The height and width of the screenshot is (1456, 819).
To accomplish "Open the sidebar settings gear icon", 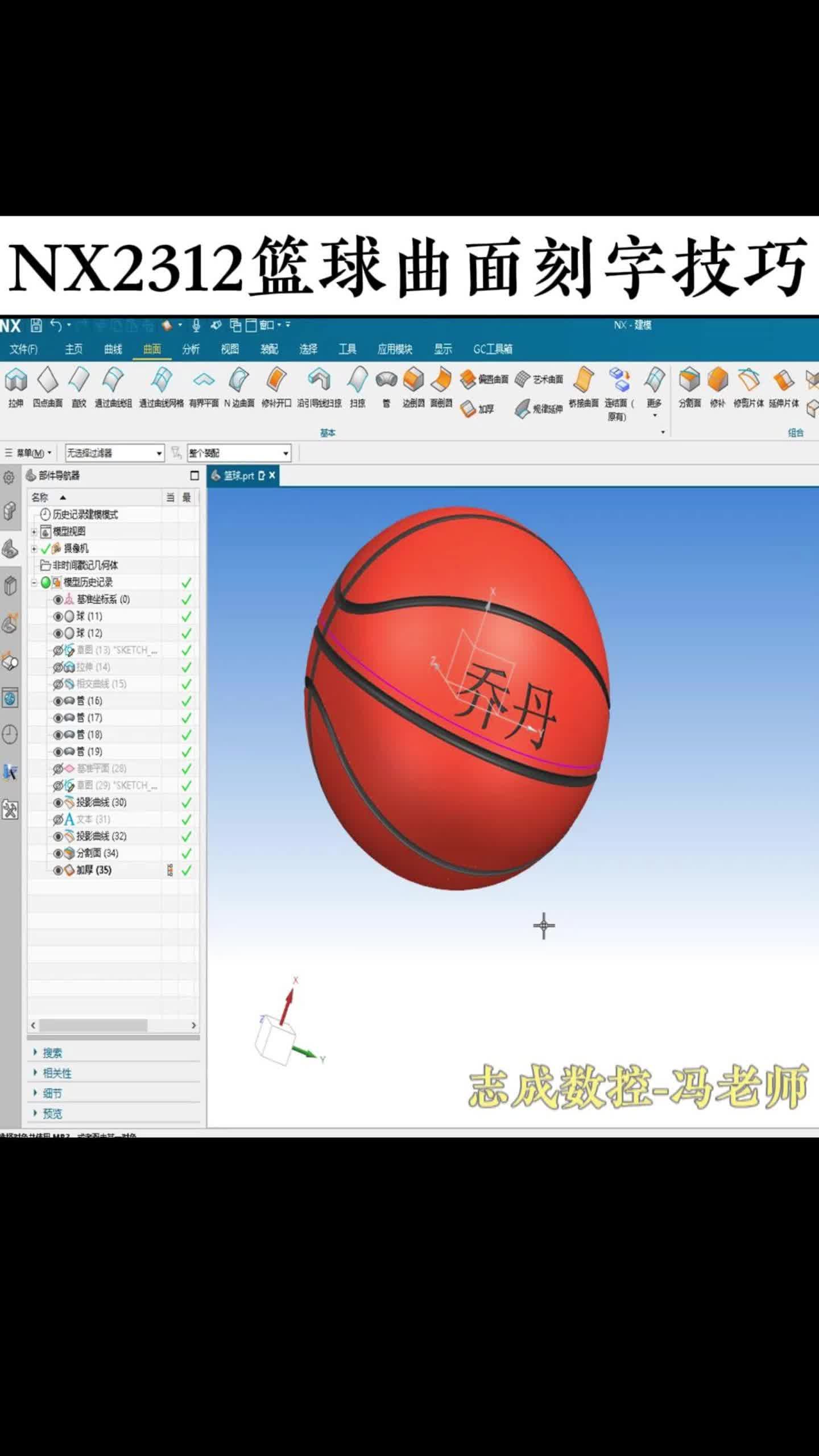I will point(9,477).
